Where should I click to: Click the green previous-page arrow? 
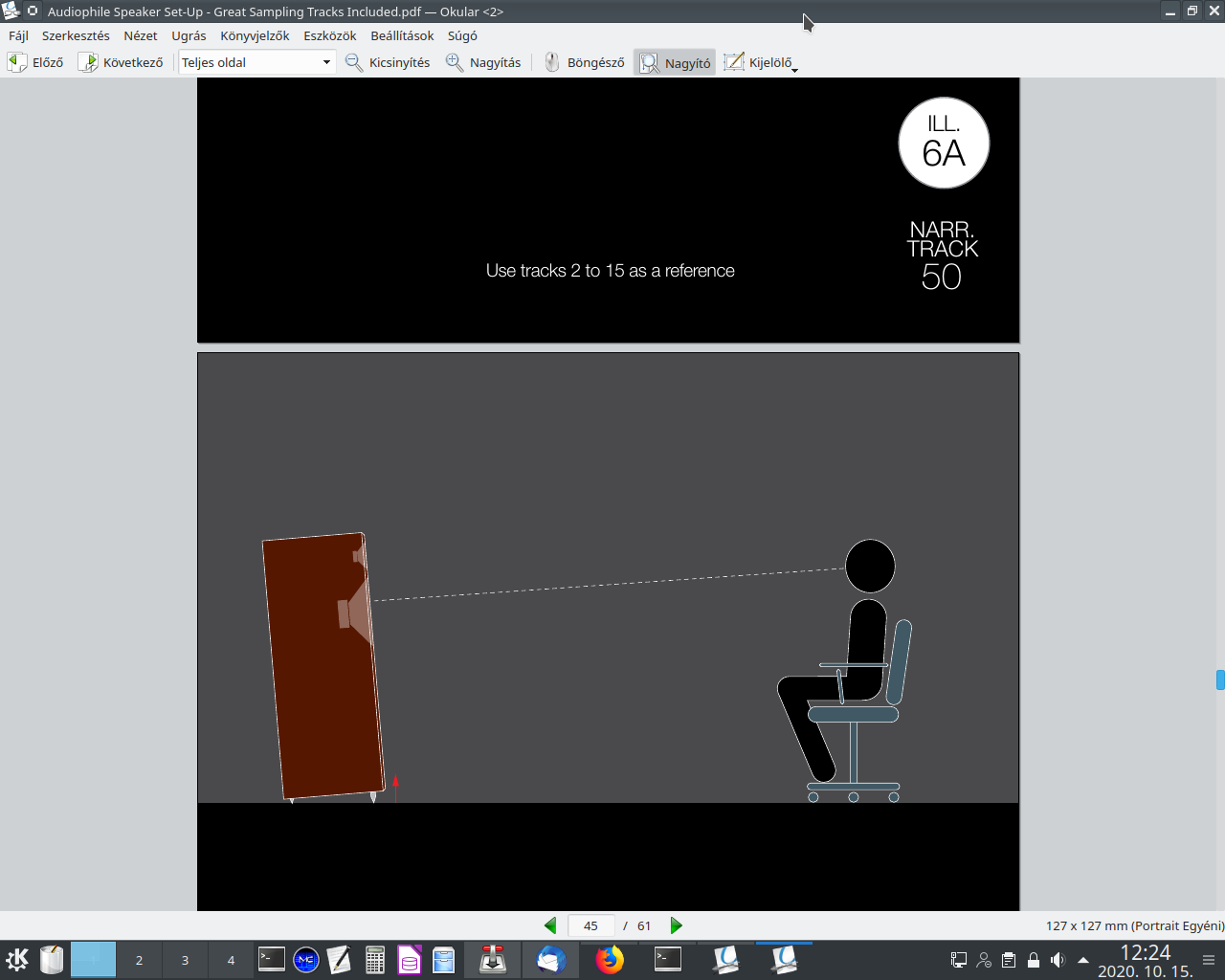[x=550, y=925]
